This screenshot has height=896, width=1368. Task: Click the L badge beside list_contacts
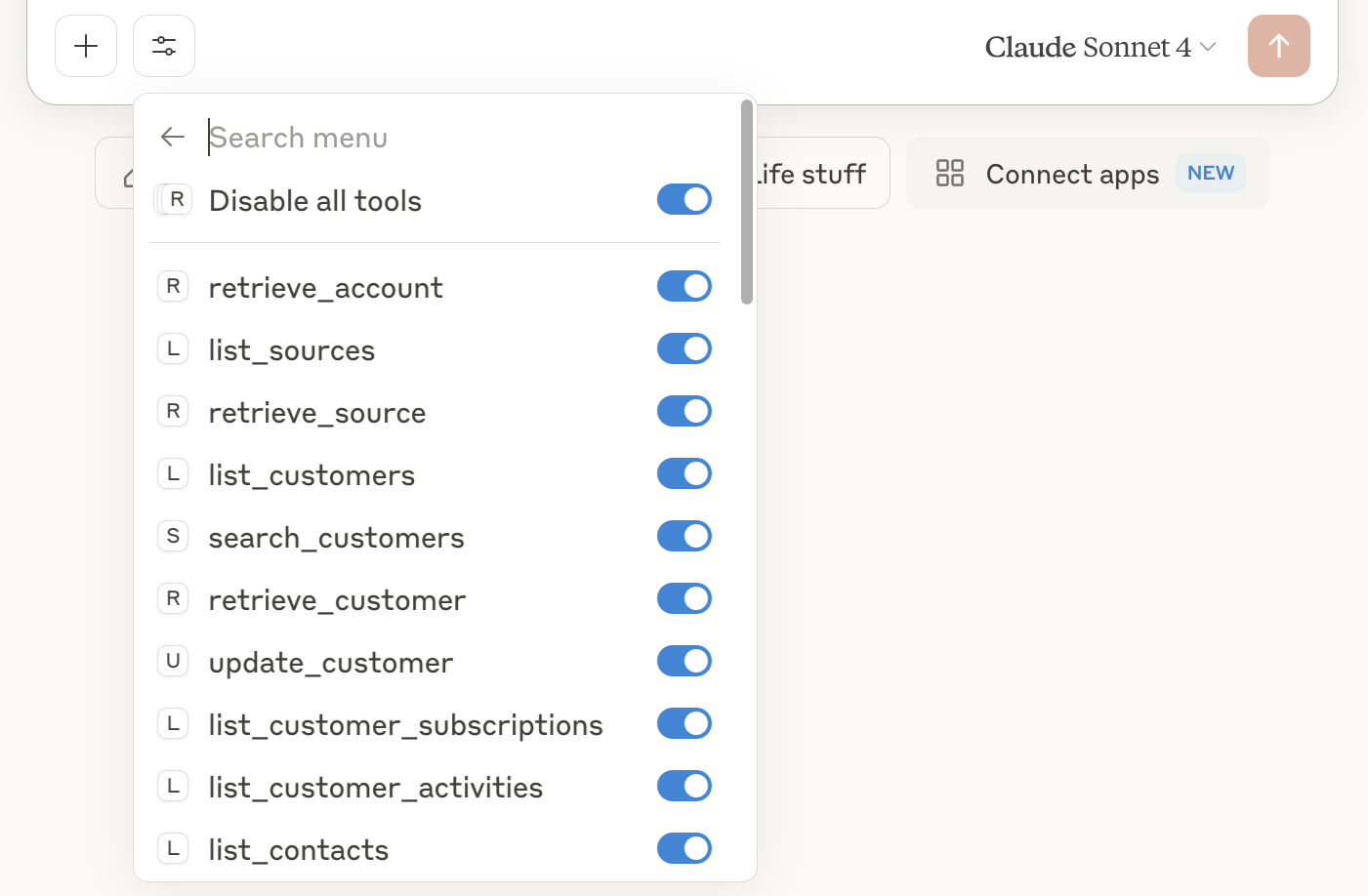(x=173, y=848)
